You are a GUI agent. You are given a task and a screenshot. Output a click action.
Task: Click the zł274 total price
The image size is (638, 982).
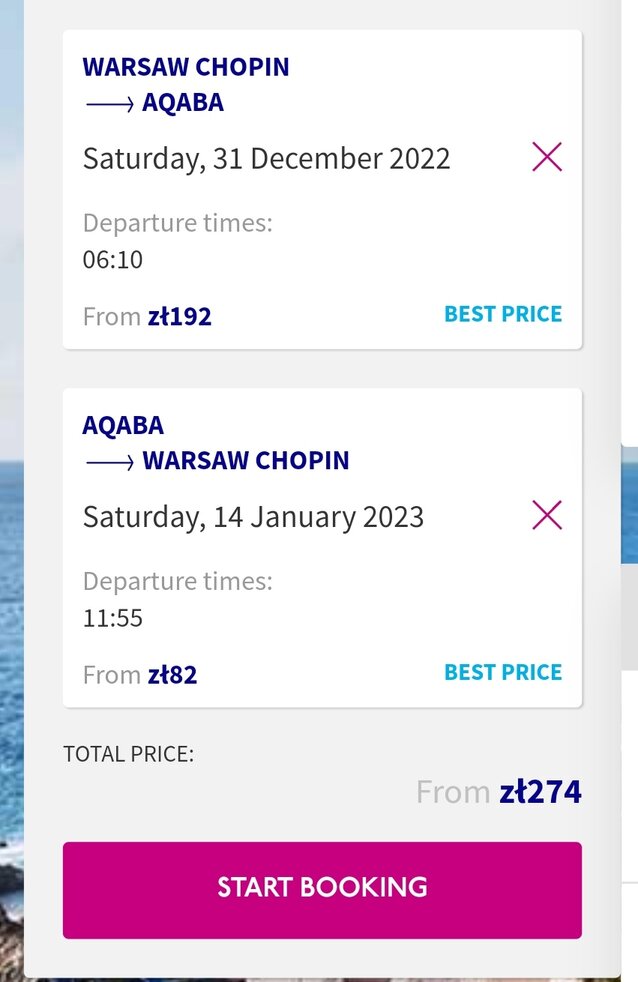(x=540, y=792)
